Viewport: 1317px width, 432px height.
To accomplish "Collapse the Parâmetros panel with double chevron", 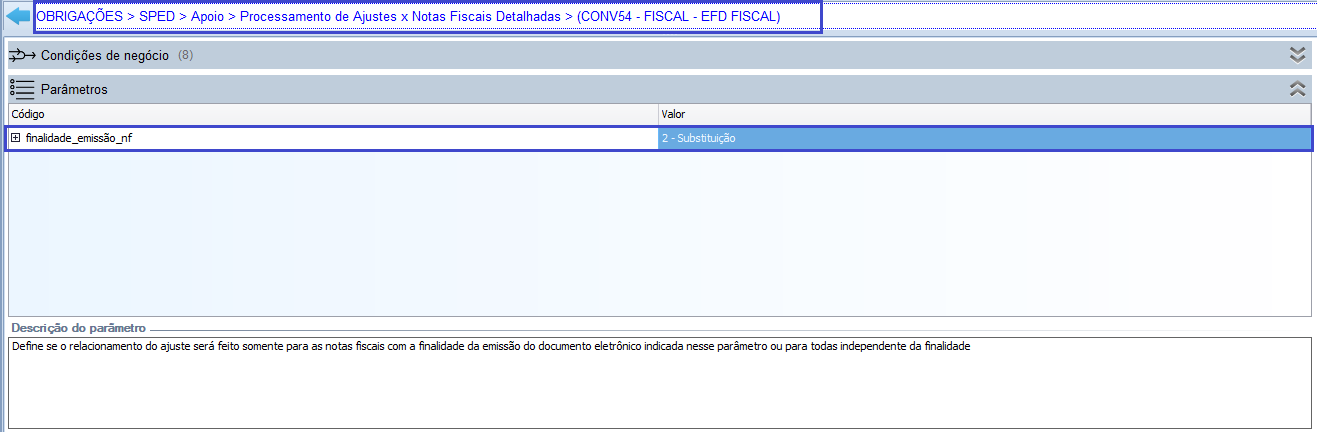I will (1297, 89).
